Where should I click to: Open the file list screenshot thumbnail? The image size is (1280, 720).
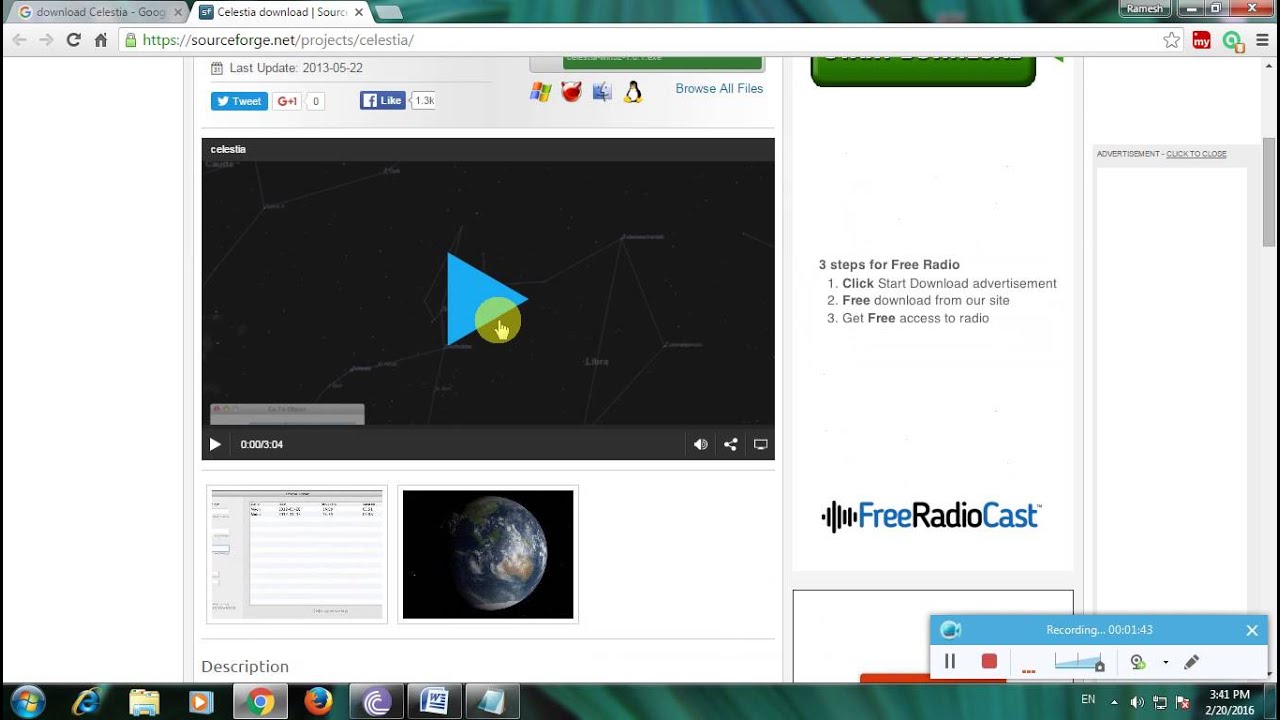[x=297, y=554]
